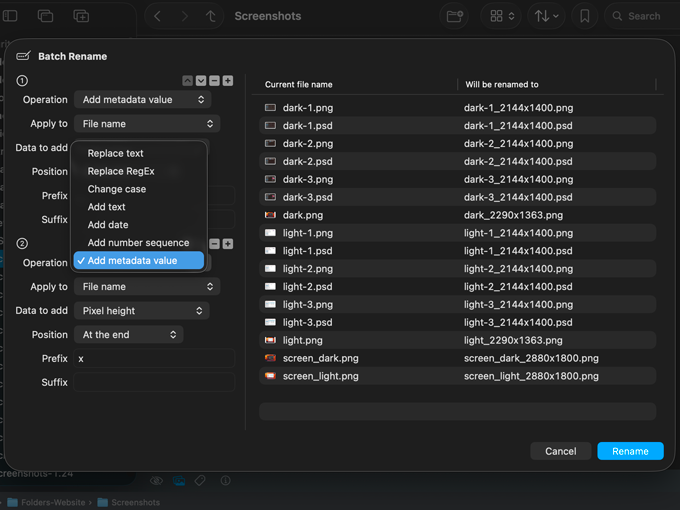Move step 1 down with the down arrow
The width and height of the screenshot is (680, 510).
[201, 80]
